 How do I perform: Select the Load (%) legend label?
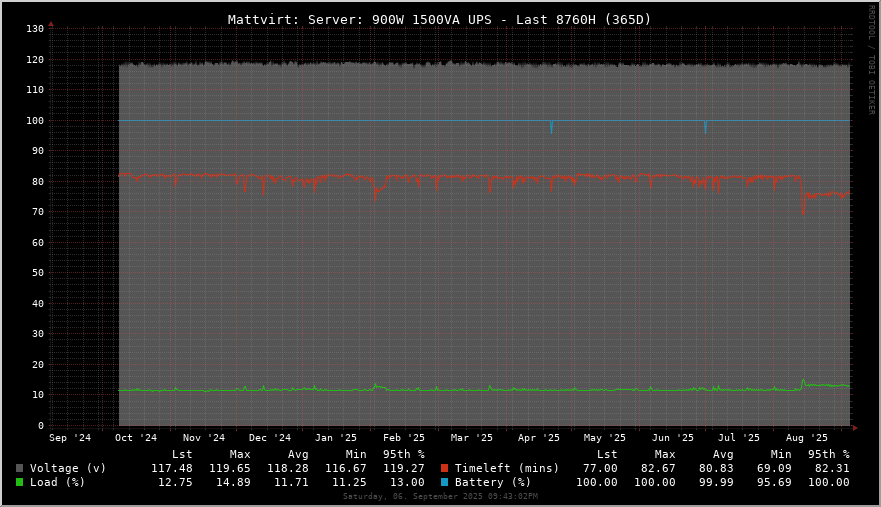click(57, 482)
